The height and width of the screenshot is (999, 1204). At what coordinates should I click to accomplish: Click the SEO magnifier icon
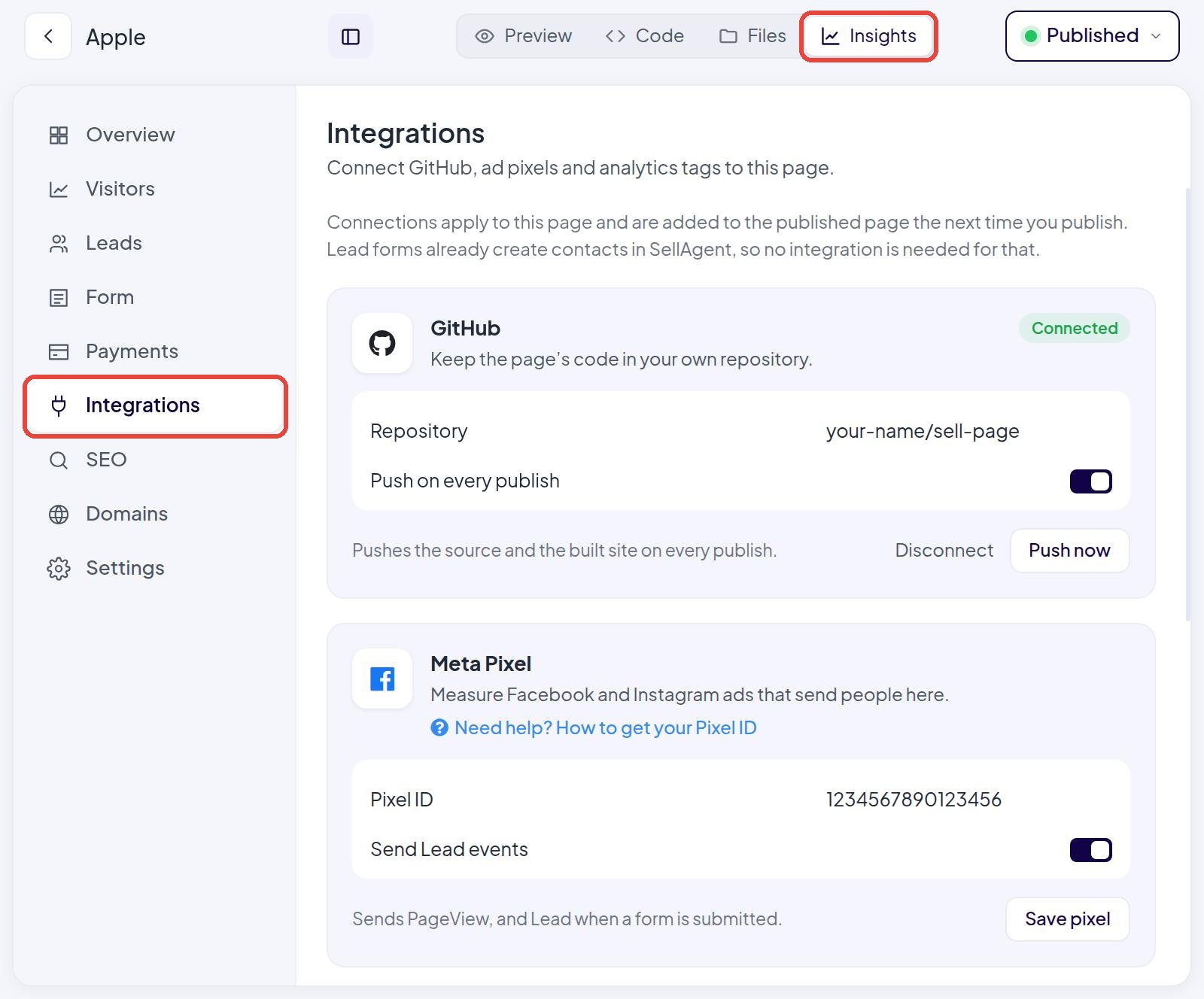pos(59,460)
